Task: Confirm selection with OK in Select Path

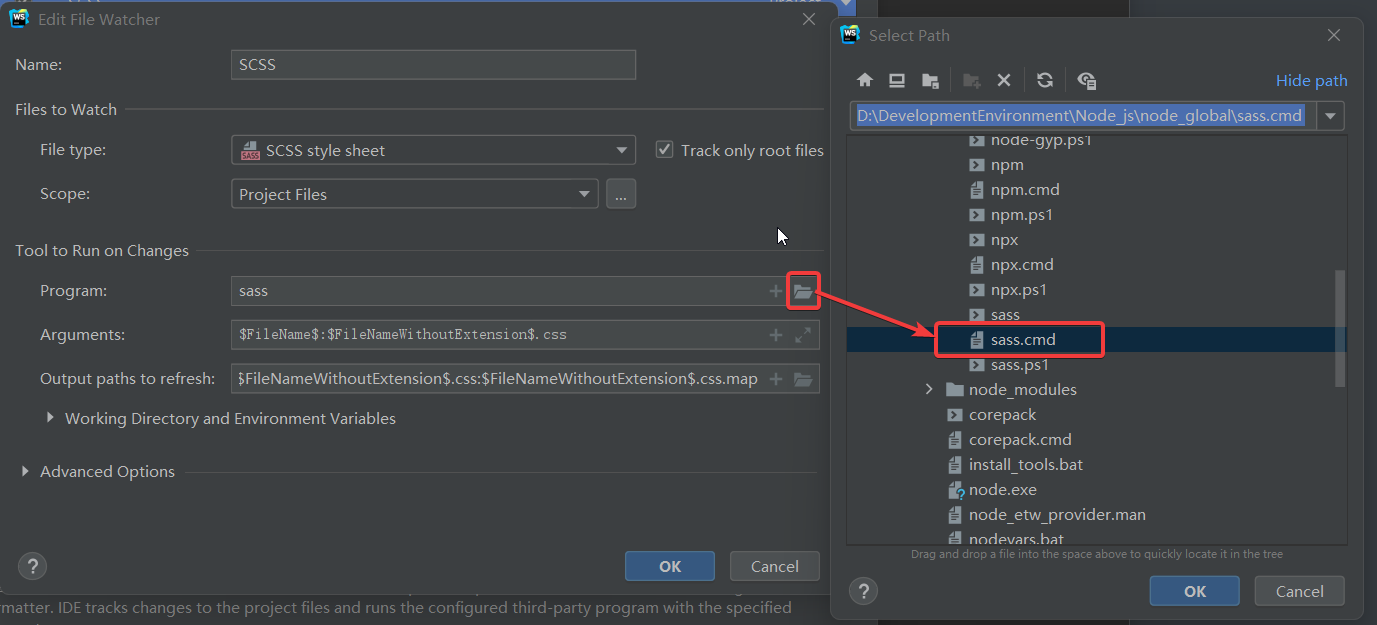Action: point(1194,590)
